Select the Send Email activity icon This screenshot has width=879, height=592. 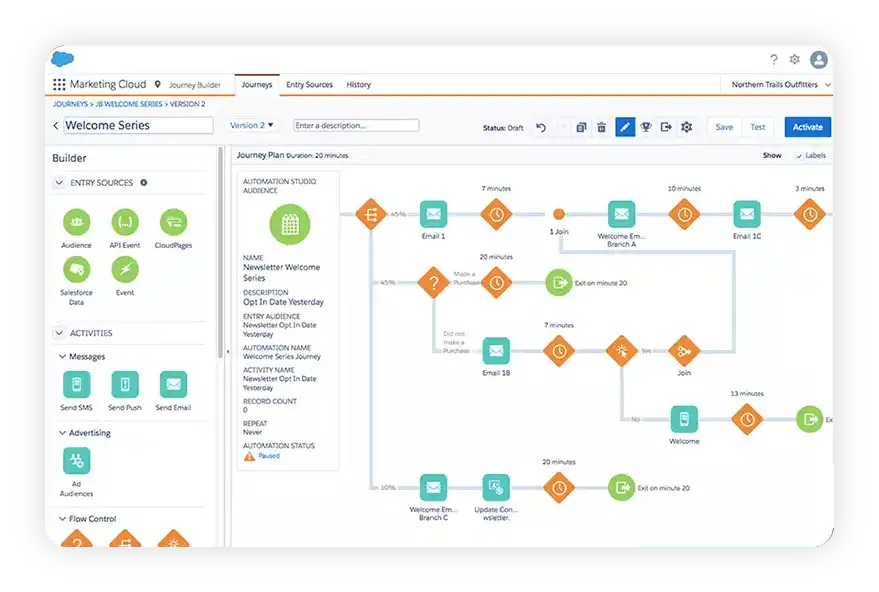172,385
